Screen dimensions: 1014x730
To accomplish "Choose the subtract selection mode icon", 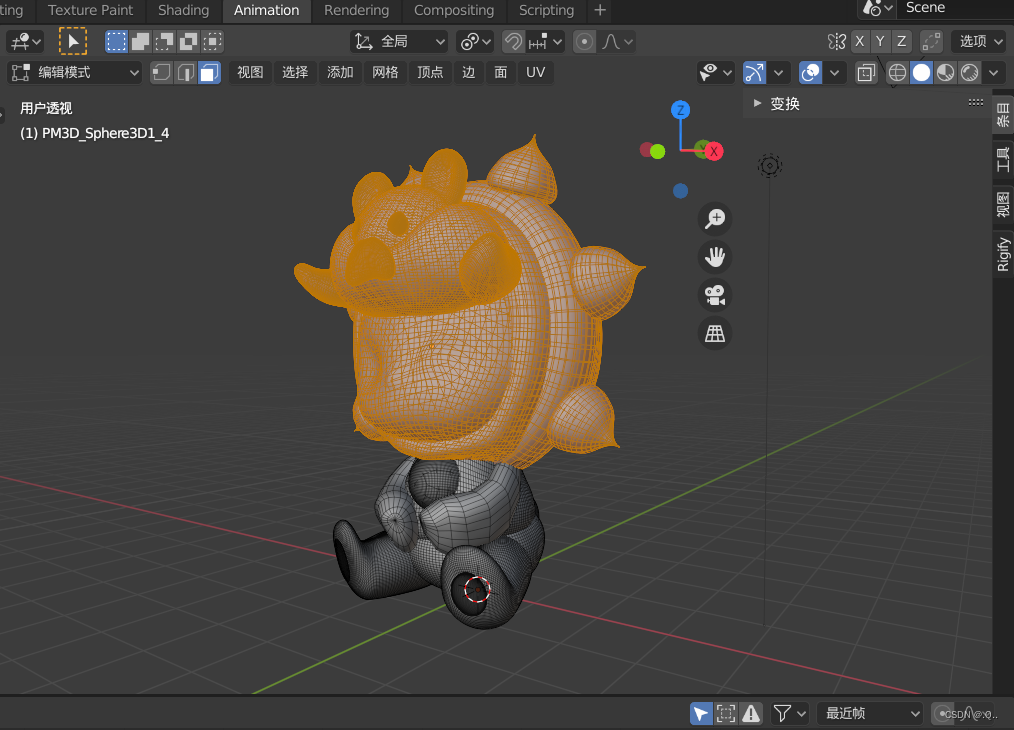I will tap(164, 42).
